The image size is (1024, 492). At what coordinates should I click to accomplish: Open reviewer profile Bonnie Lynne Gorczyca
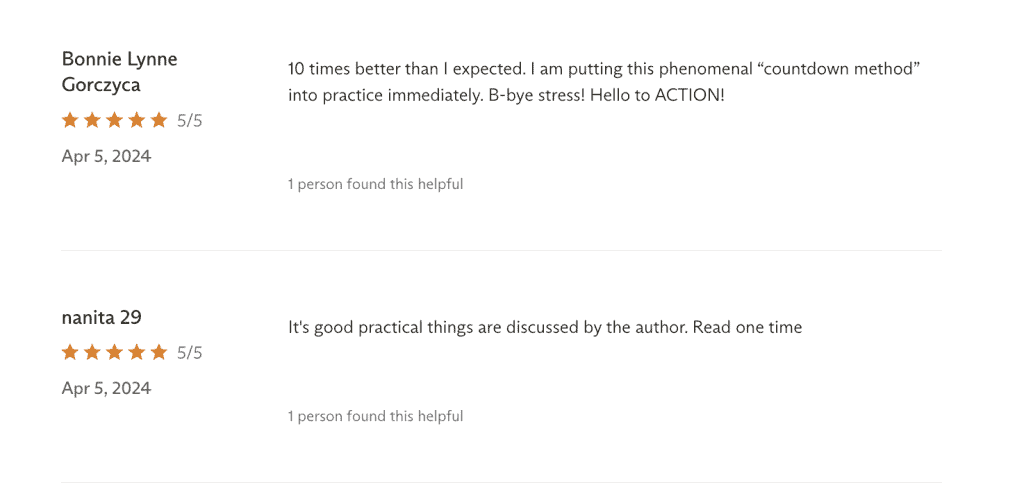pyautogui.click(x=119, y=72)
